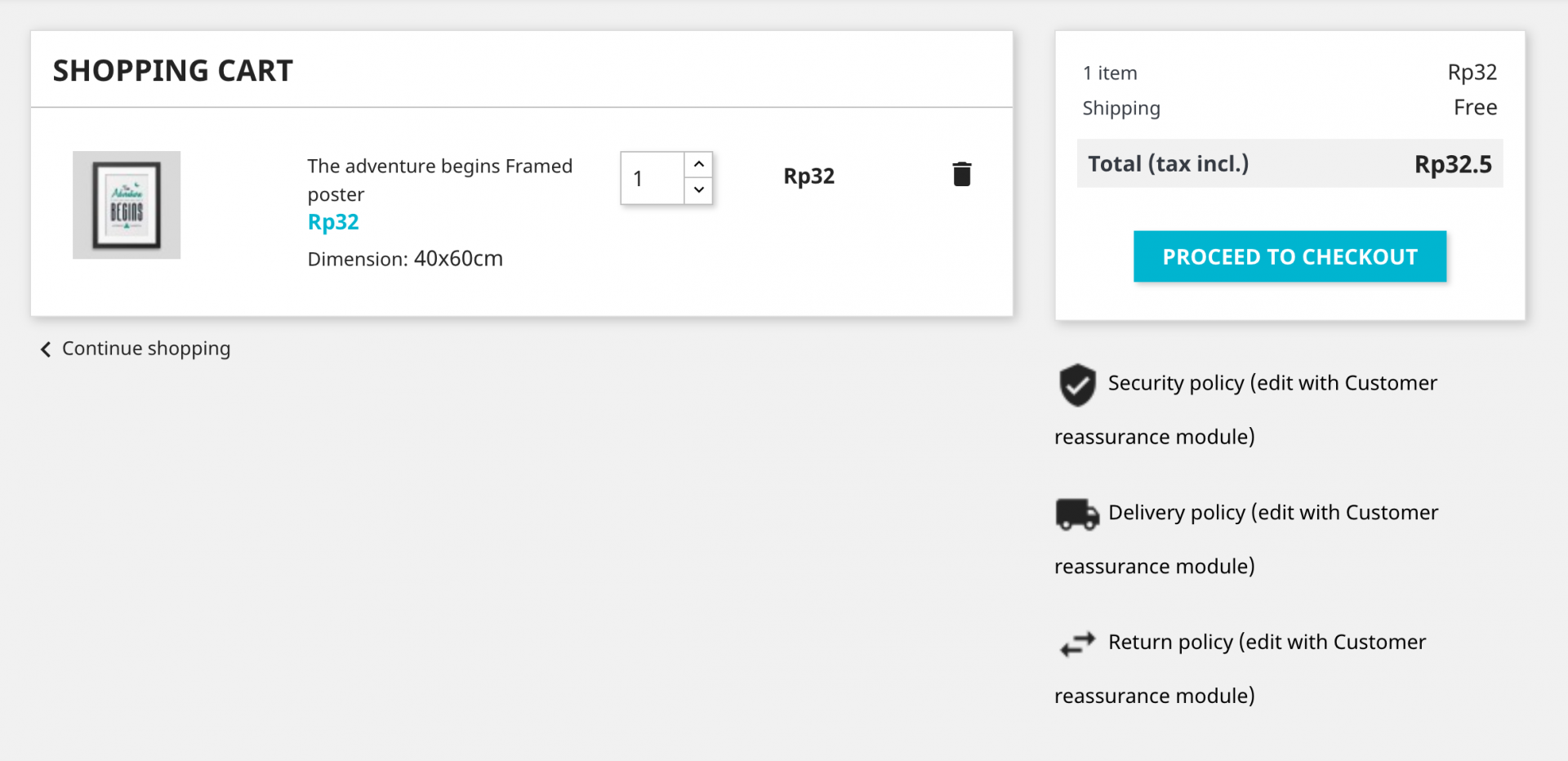
Task: Click the Total (tax incl.) row
Action: 1290,164
